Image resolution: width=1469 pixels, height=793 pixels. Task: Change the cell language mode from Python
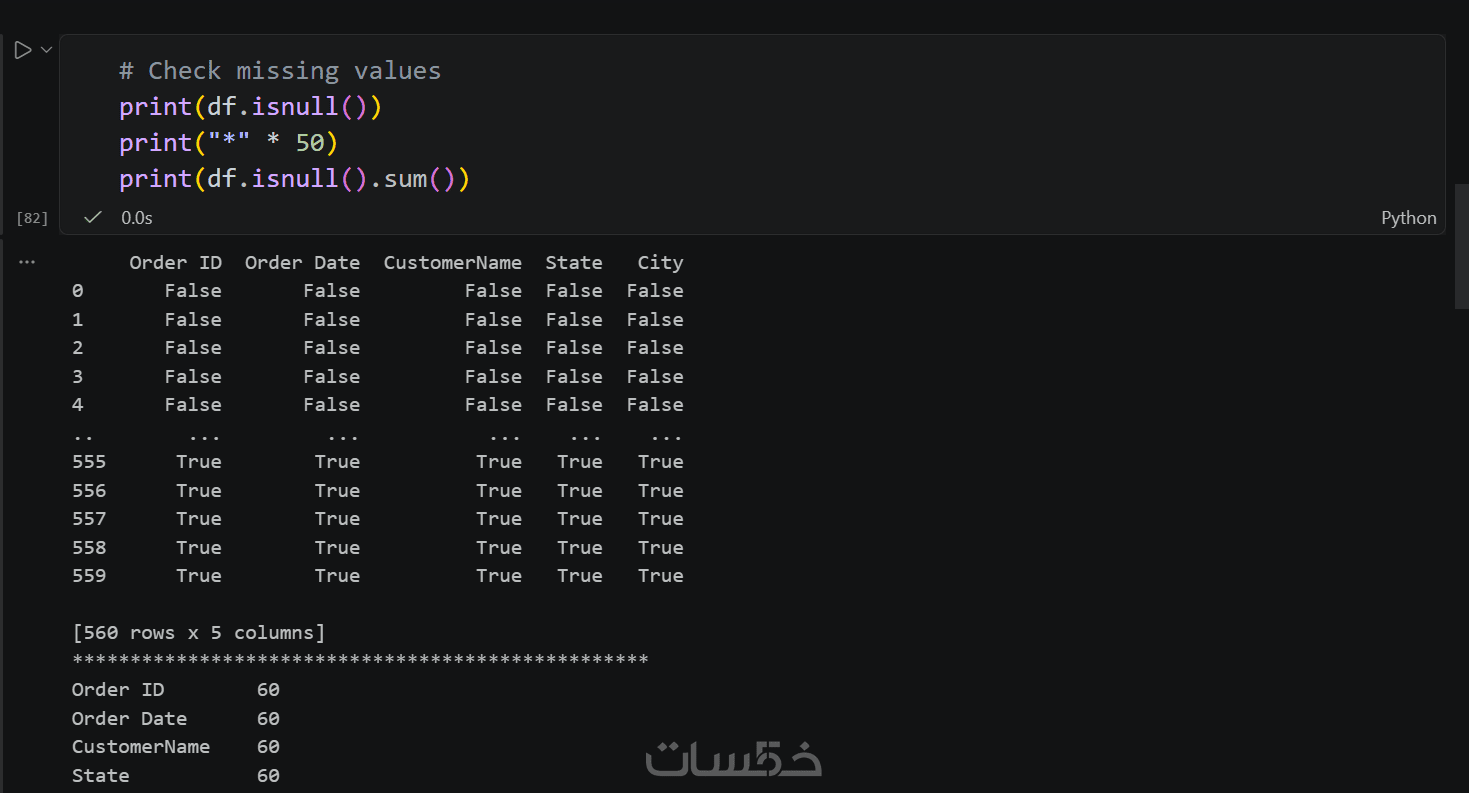1408,218
